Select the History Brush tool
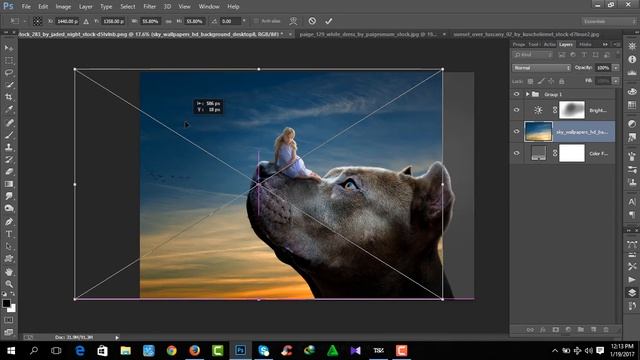 click(x=9, y=159)
